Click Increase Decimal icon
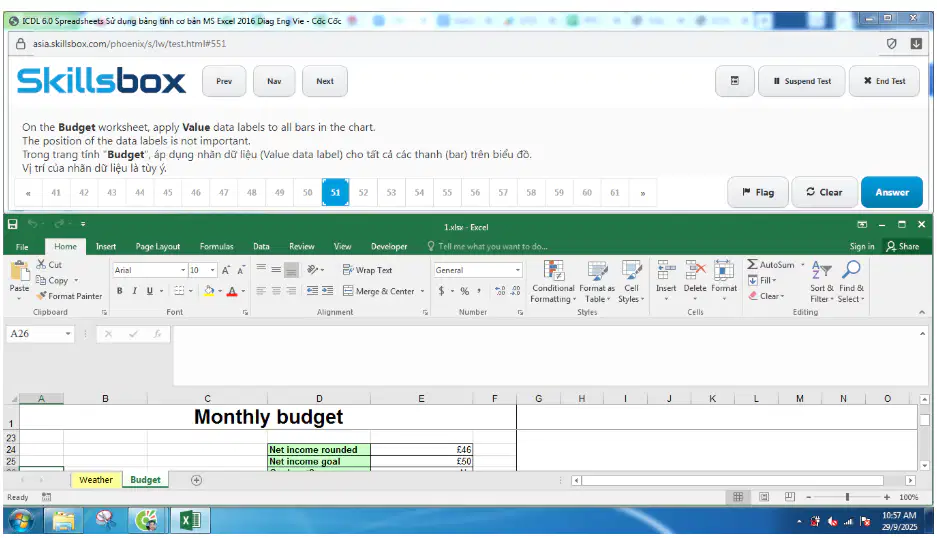Screen dimensions: 937x538 (500, 291)
